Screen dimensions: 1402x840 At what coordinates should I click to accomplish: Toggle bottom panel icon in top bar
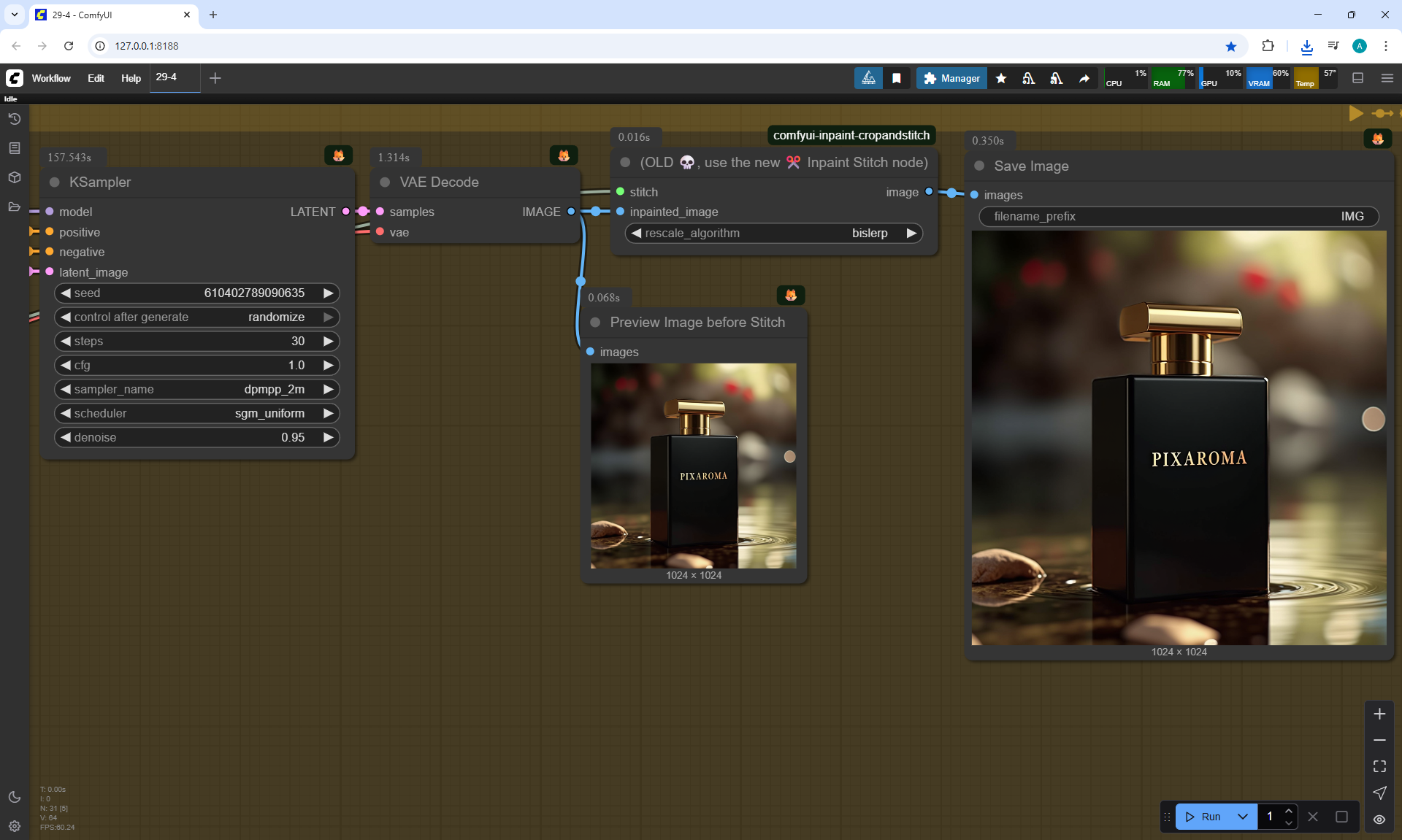click(x=1357, y=78)
